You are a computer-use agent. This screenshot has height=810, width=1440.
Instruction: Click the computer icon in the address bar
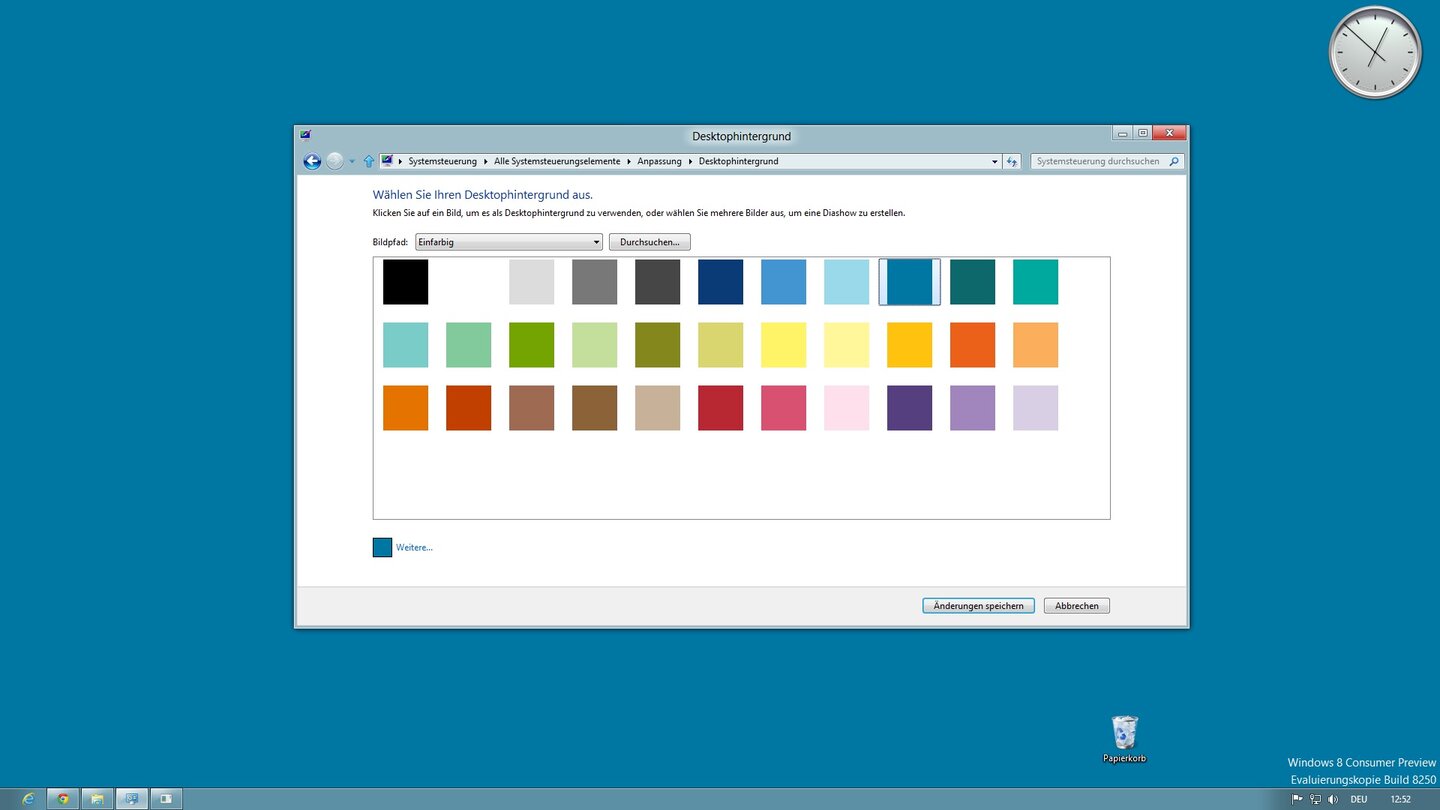click(x=387, y=160)
